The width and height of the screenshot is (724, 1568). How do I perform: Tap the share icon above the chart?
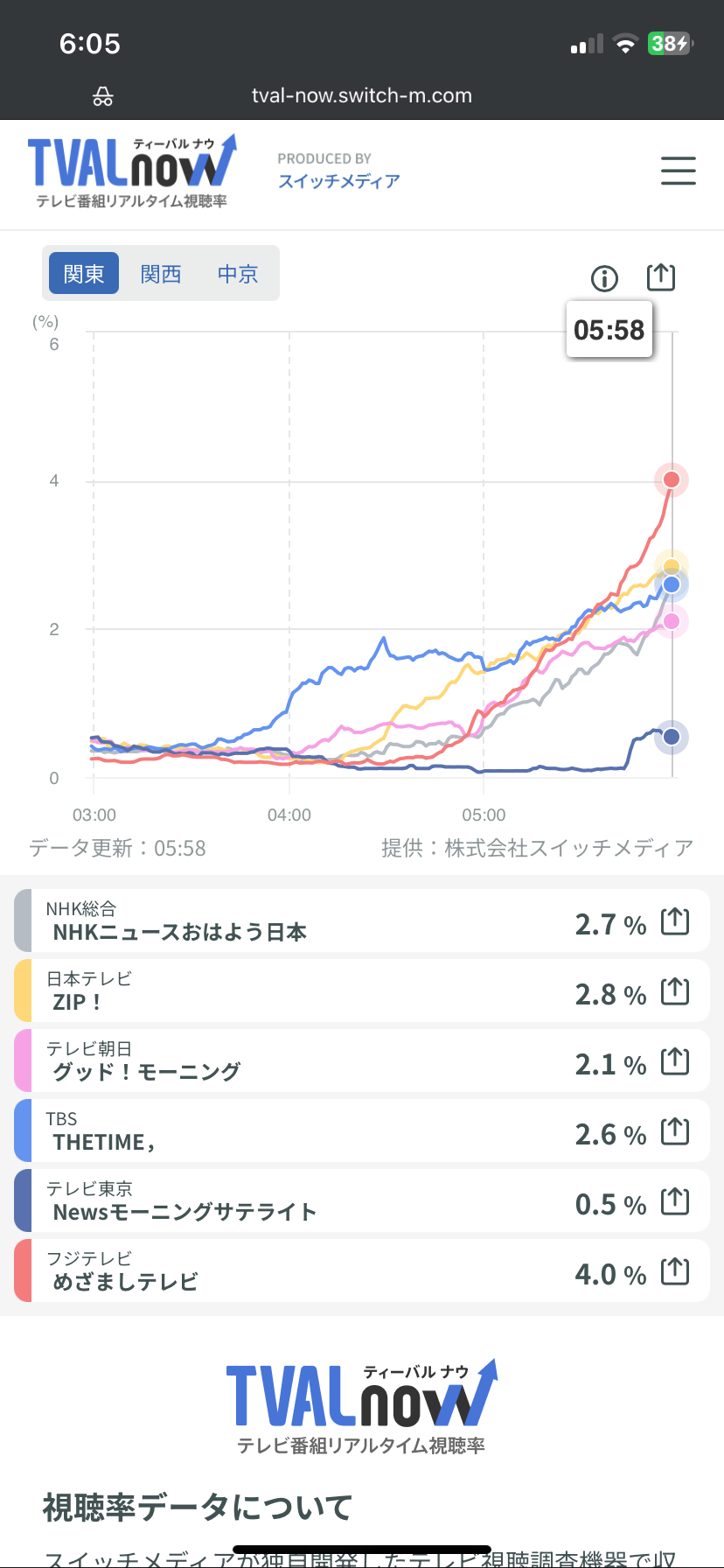click(661, 276)
